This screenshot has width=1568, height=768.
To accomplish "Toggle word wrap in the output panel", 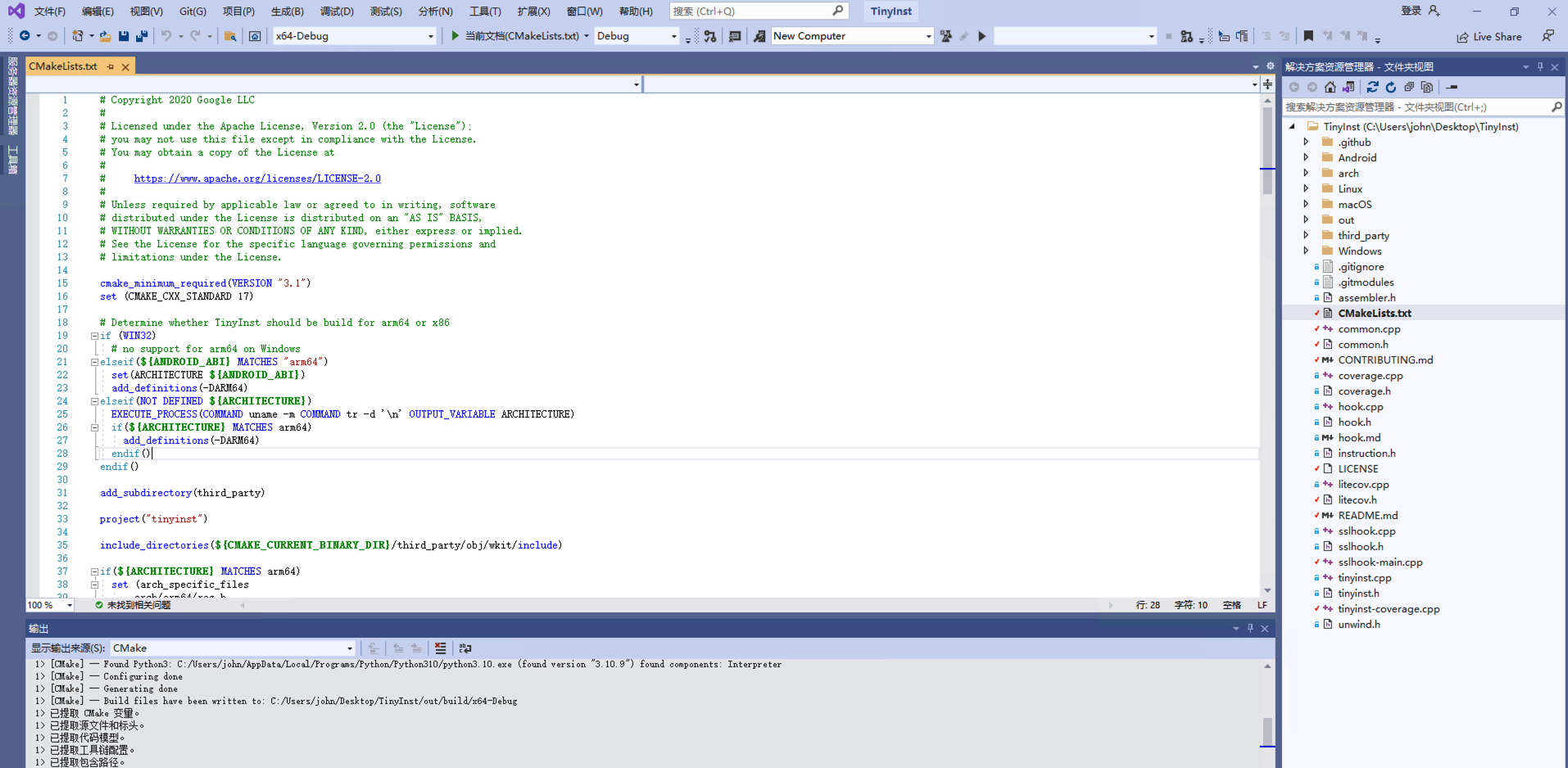I will 465,648.
